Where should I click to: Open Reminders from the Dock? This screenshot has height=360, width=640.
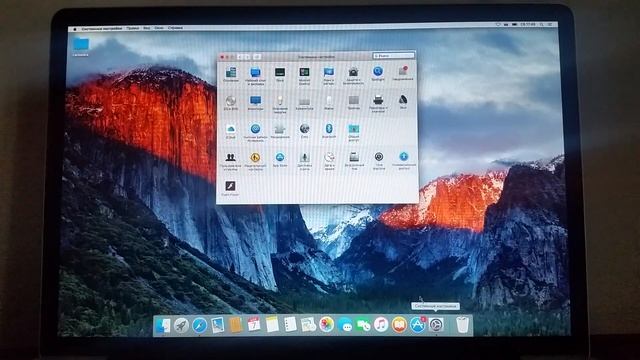[x=290, y=325]
